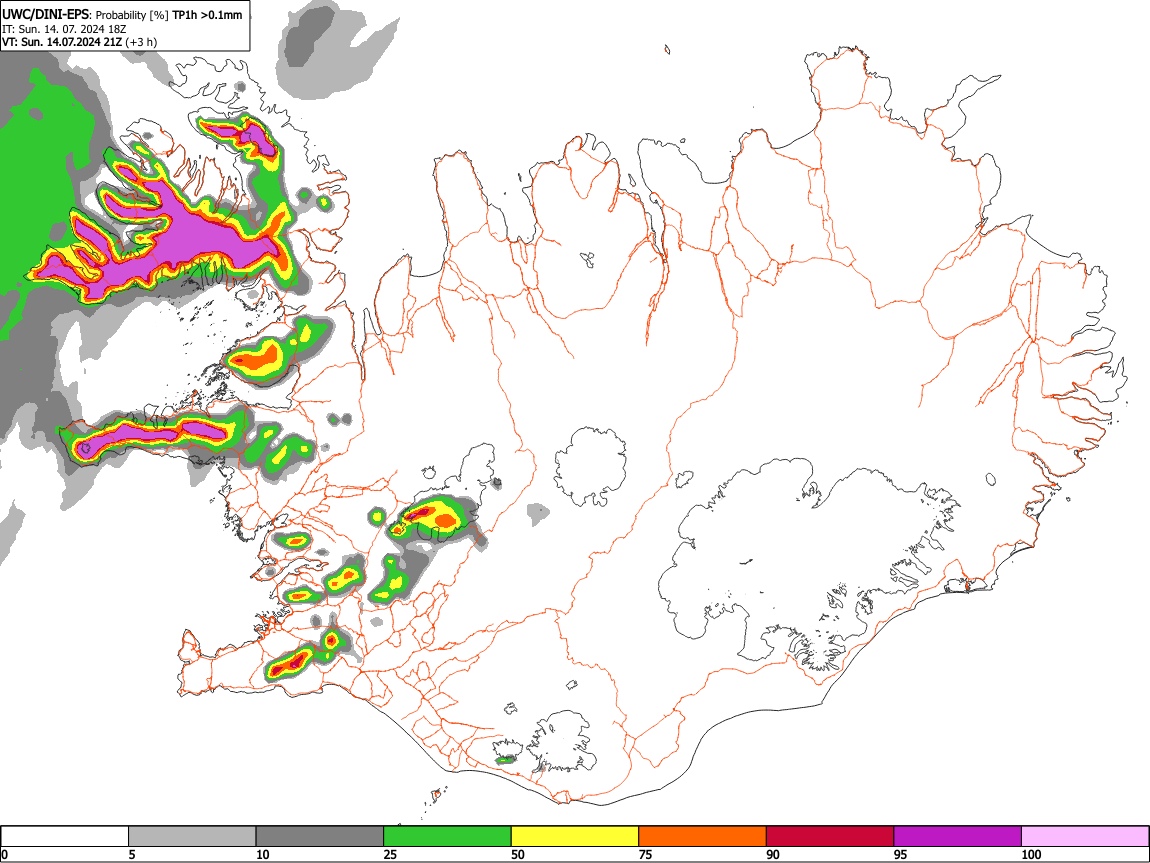Click the legend value '50'

click(518, 854)
